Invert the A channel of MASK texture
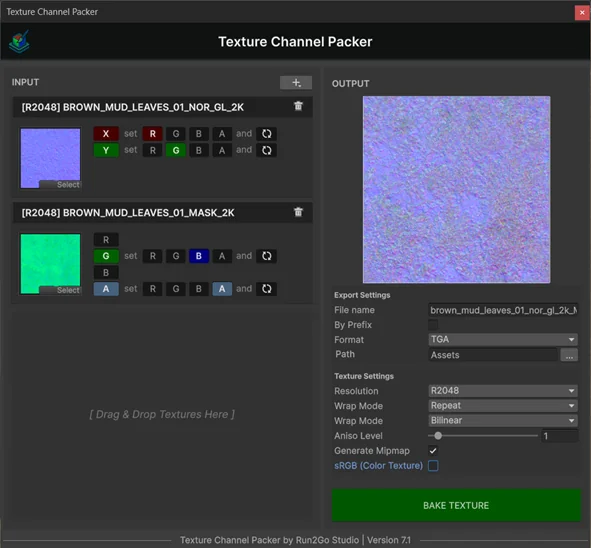Screen dimensions: 591x548 click(266, 289)
